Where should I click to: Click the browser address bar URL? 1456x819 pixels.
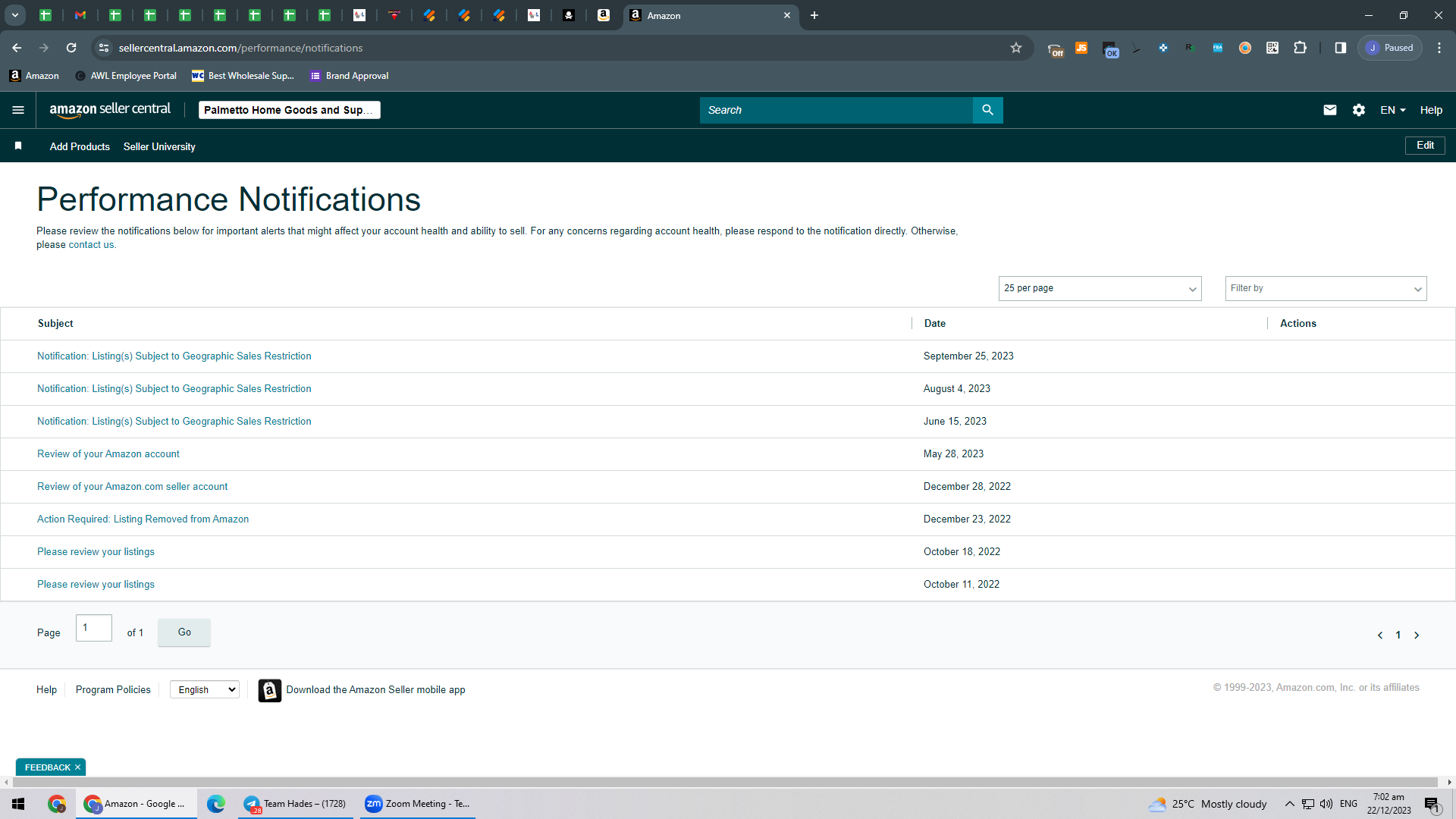pos(240,48)
